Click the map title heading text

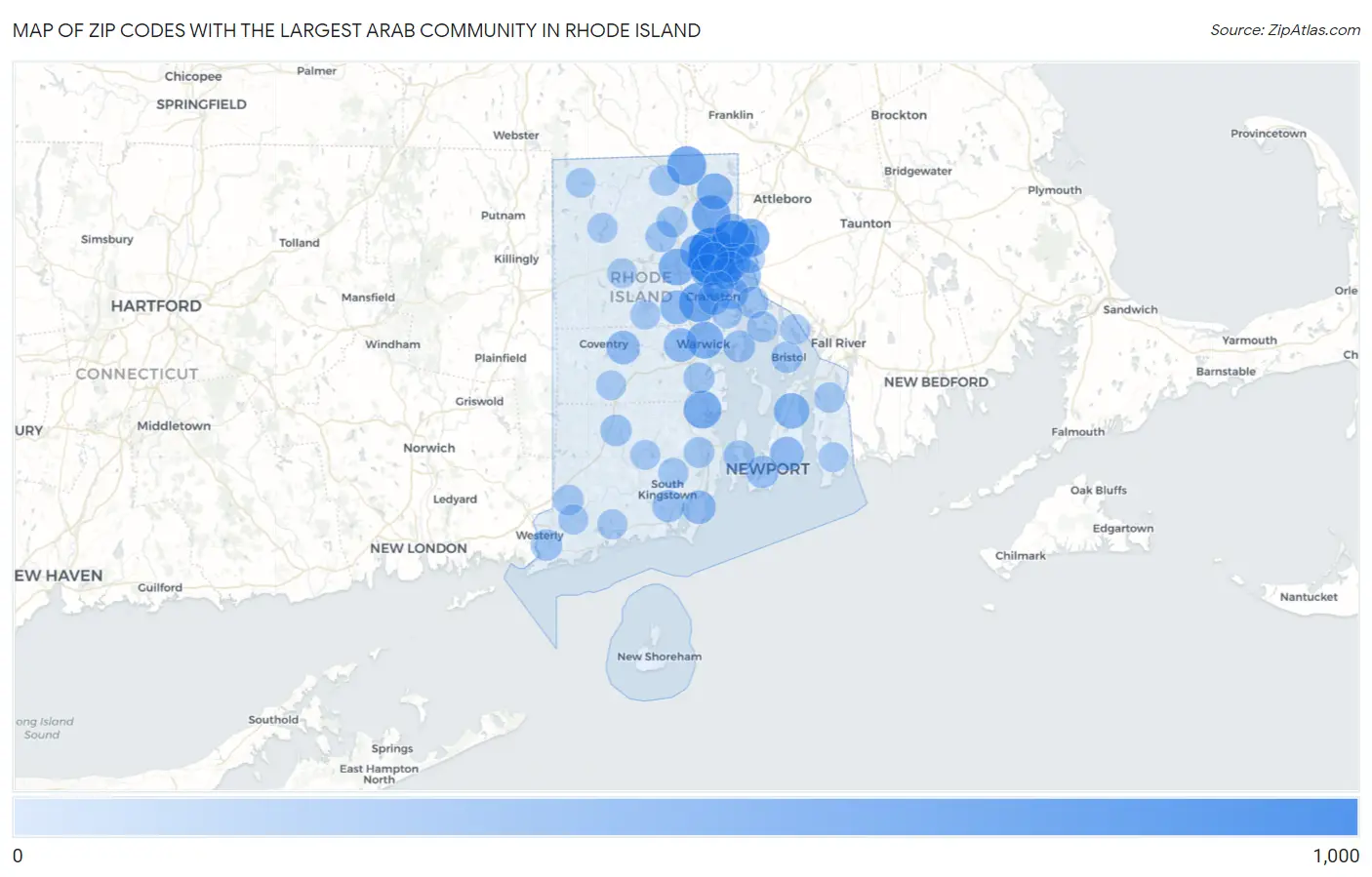356,30
